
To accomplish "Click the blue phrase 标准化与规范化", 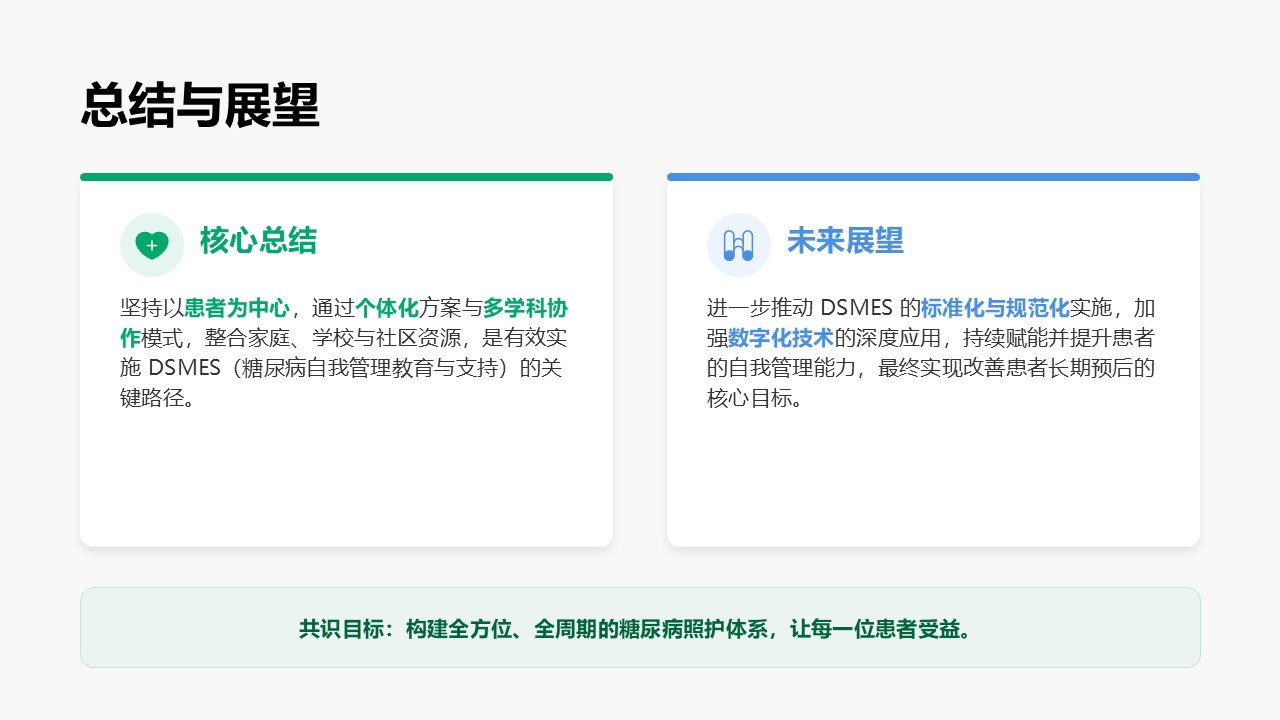I will (995, 308).
